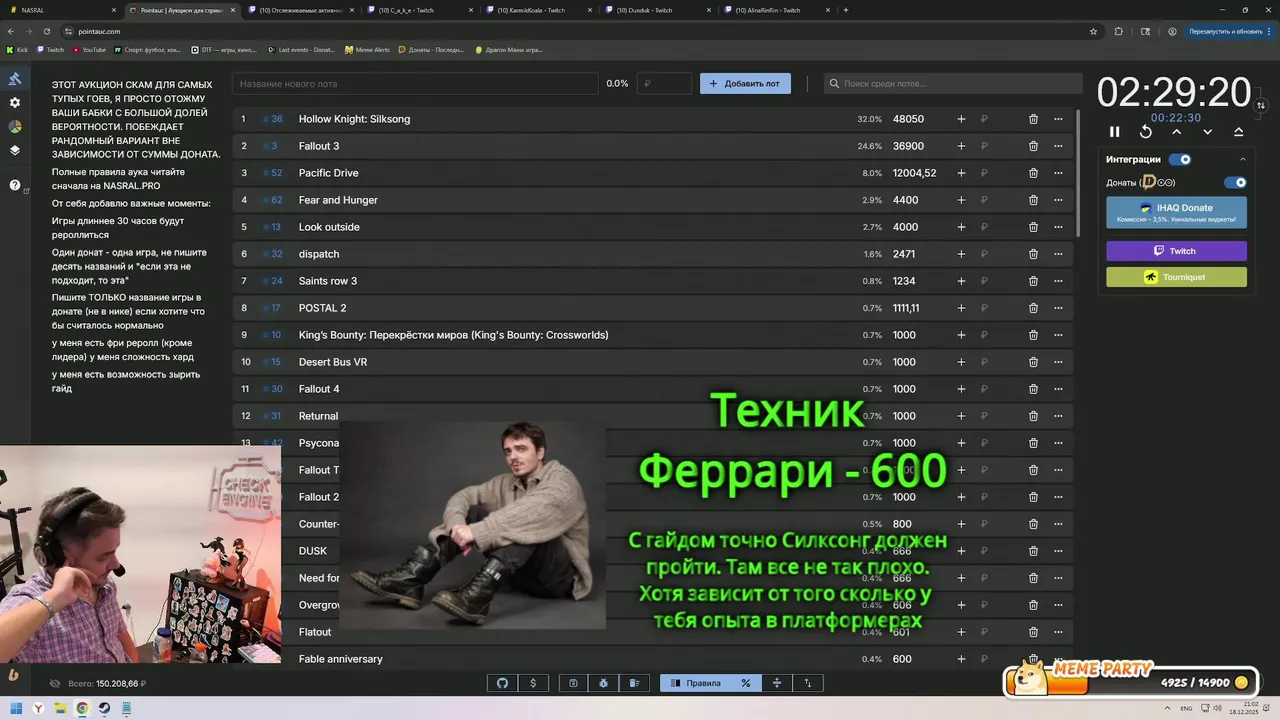Open more options for King's Bounty lot
The image size is (1280, 720).
[x=1058, y=335]
